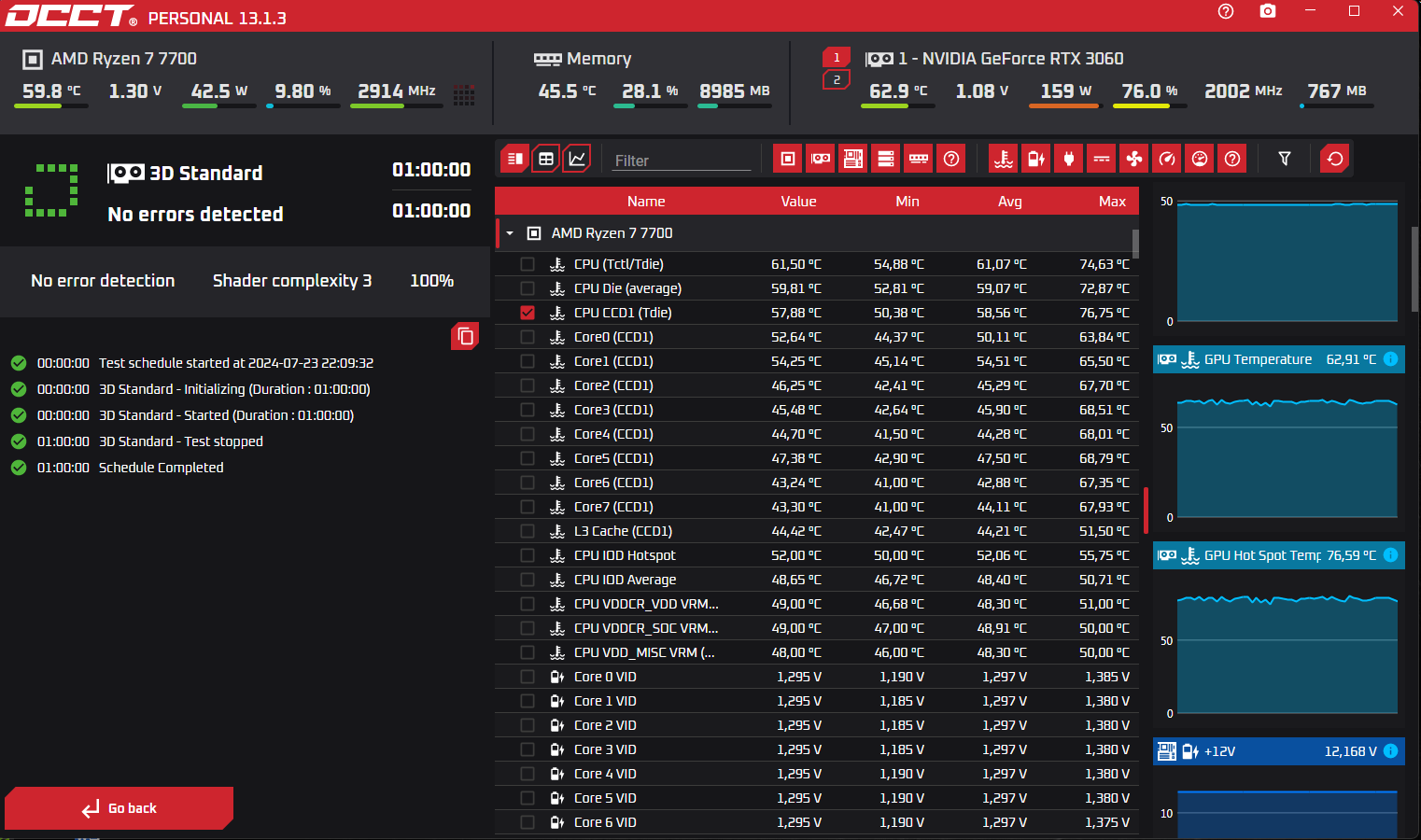Collapse the AMD Ryzen 7 7700 sensor group

(x=510, y=233)
